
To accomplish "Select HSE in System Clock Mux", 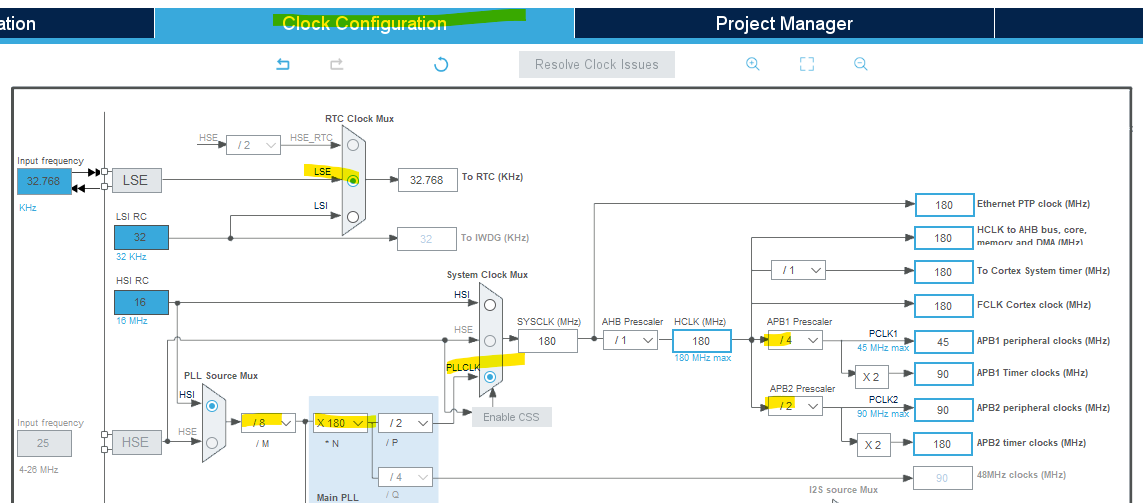I will (x=490, y=340).
